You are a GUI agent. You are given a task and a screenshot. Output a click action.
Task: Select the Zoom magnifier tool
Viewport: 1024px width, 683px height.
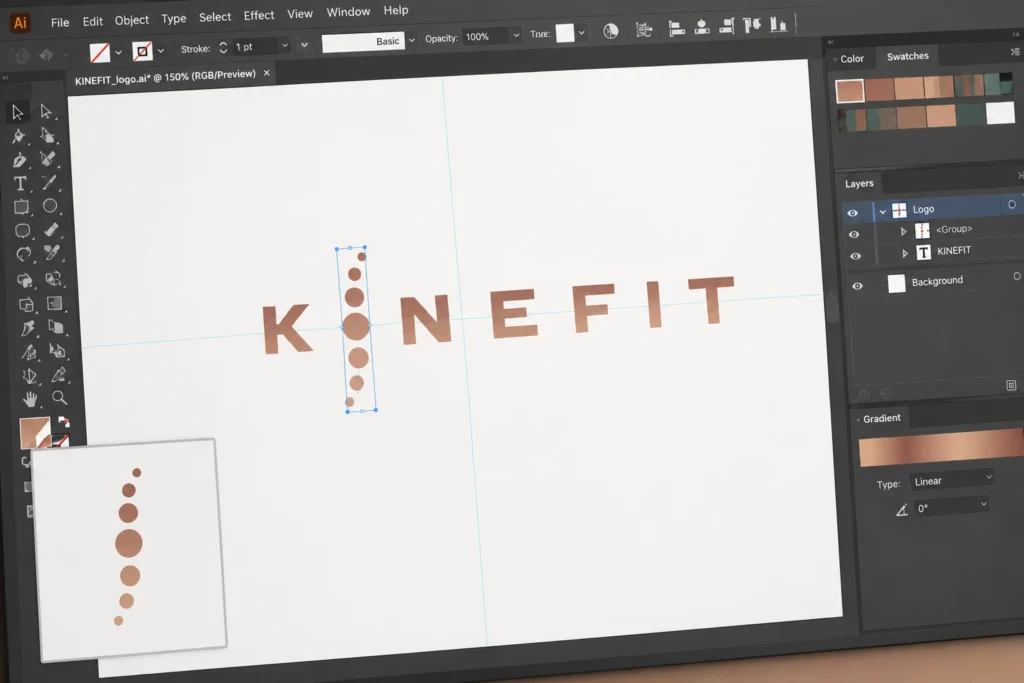click(x=59, y=398)
